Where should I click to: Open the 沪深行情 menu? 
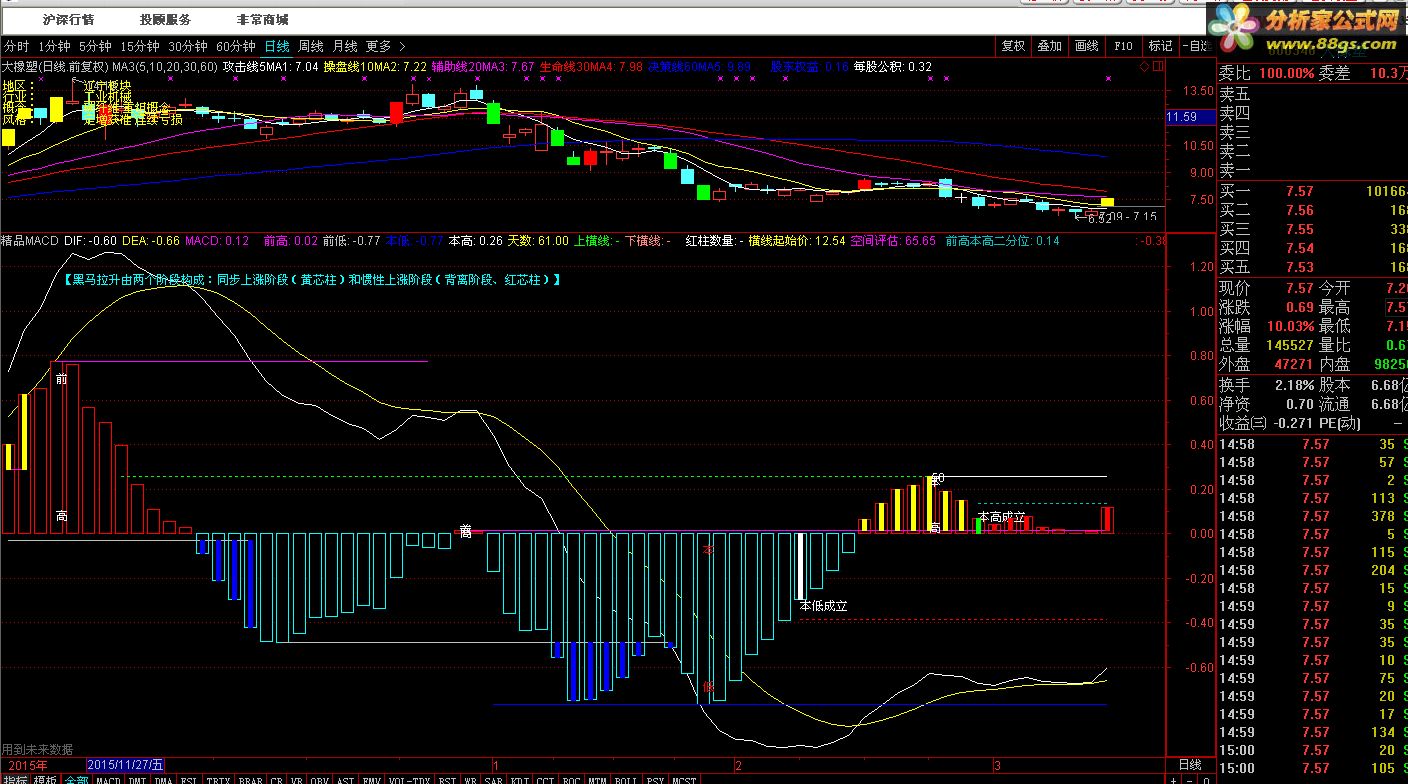(x=68, y=19)
